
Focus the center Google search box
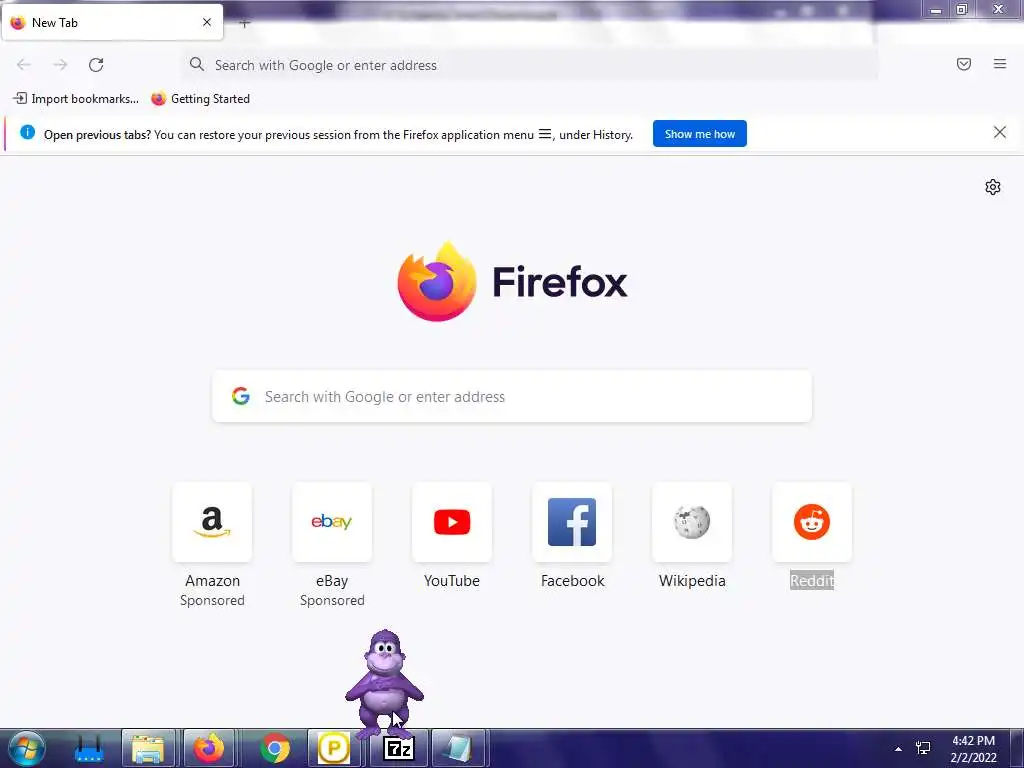512,396
